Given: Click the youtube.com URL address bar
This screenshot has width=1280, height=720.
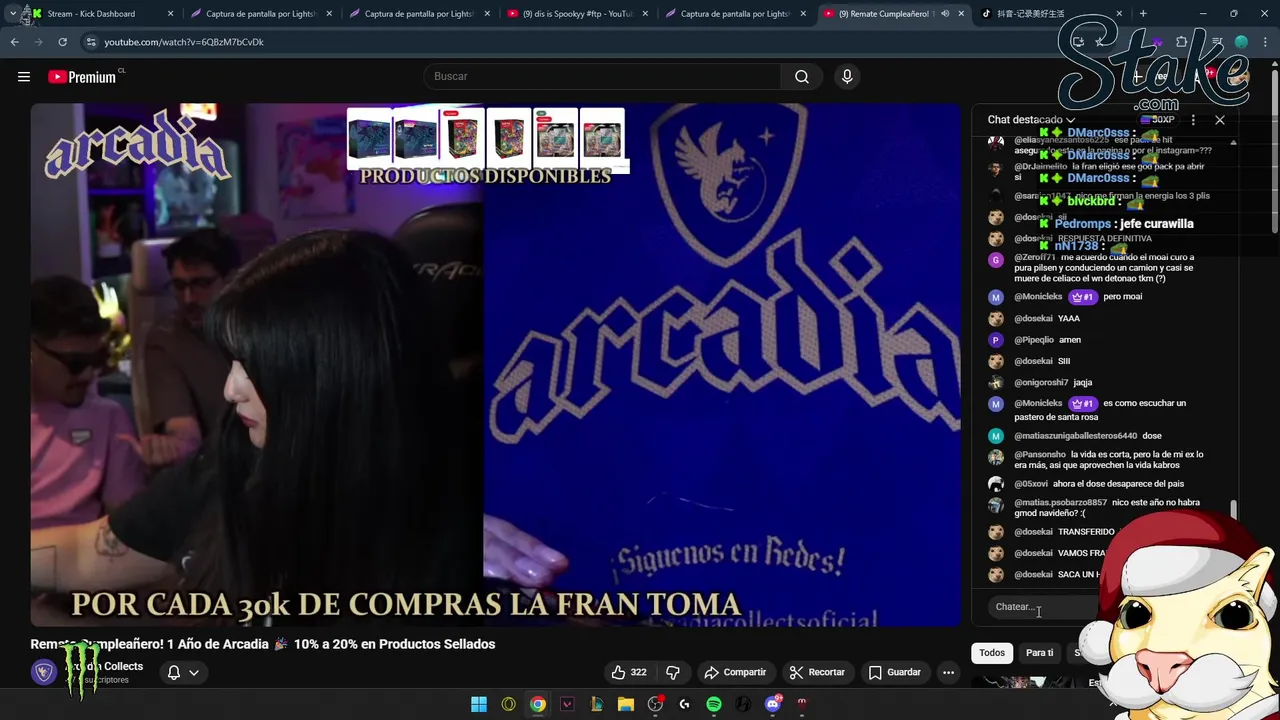Looking at the screenshot, I should (184, 42).
